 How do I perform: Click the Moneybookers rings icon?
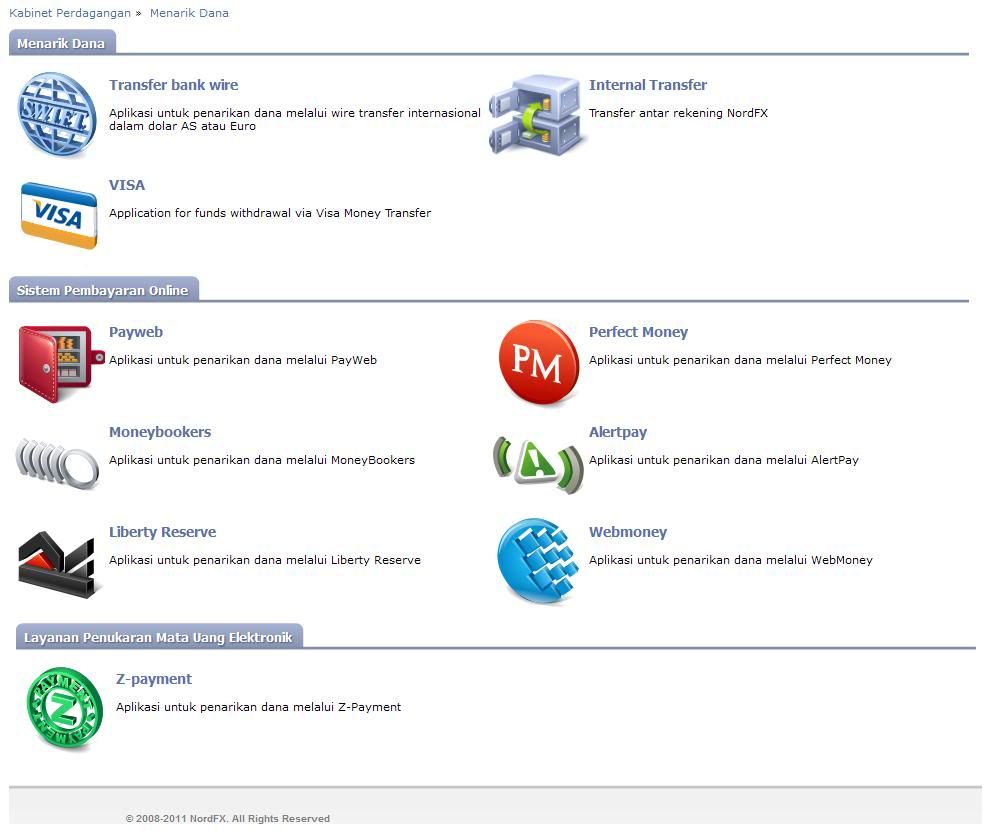point(57,463)
